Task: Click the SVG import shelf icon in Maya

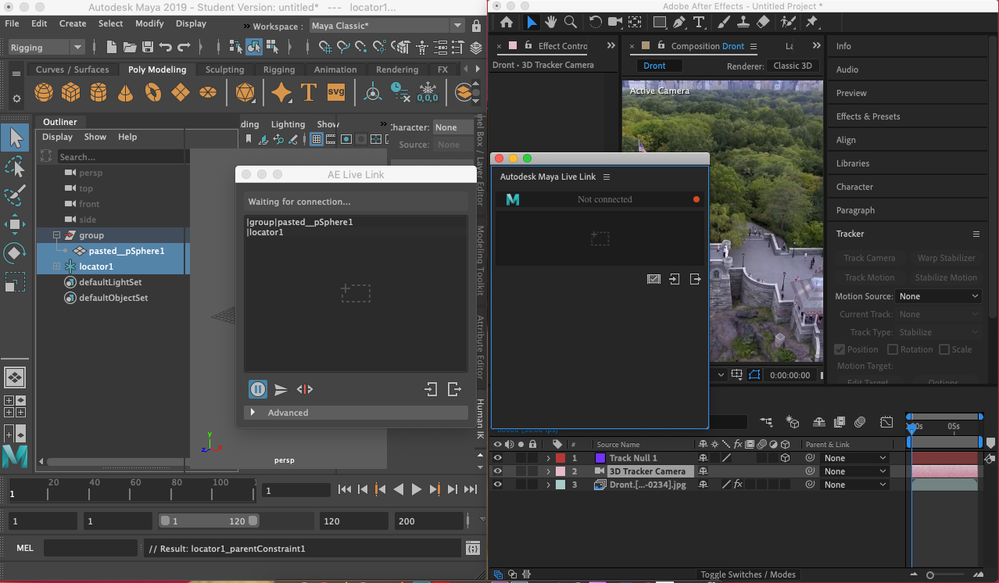Action: pyautogui.click(x=336, y=92)
